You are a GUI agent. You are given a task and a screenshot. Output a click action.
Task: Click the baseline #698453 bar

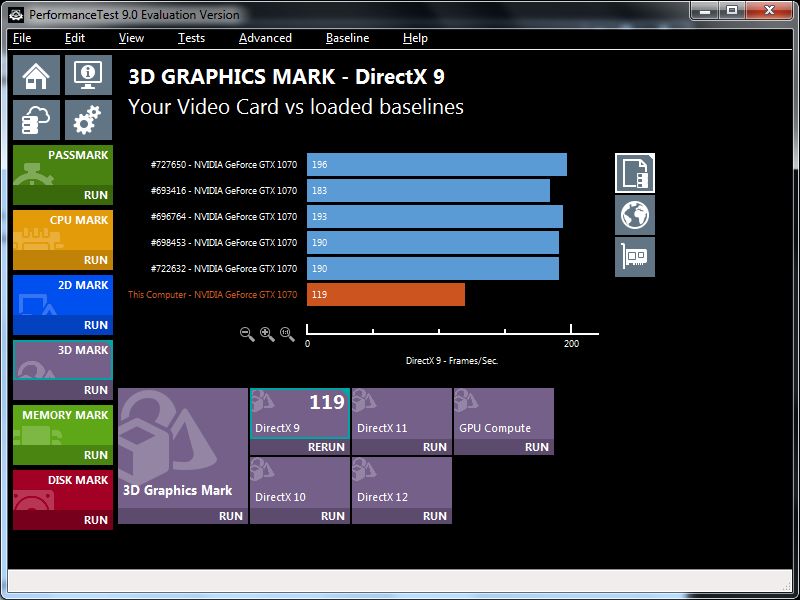coord(433,243)
